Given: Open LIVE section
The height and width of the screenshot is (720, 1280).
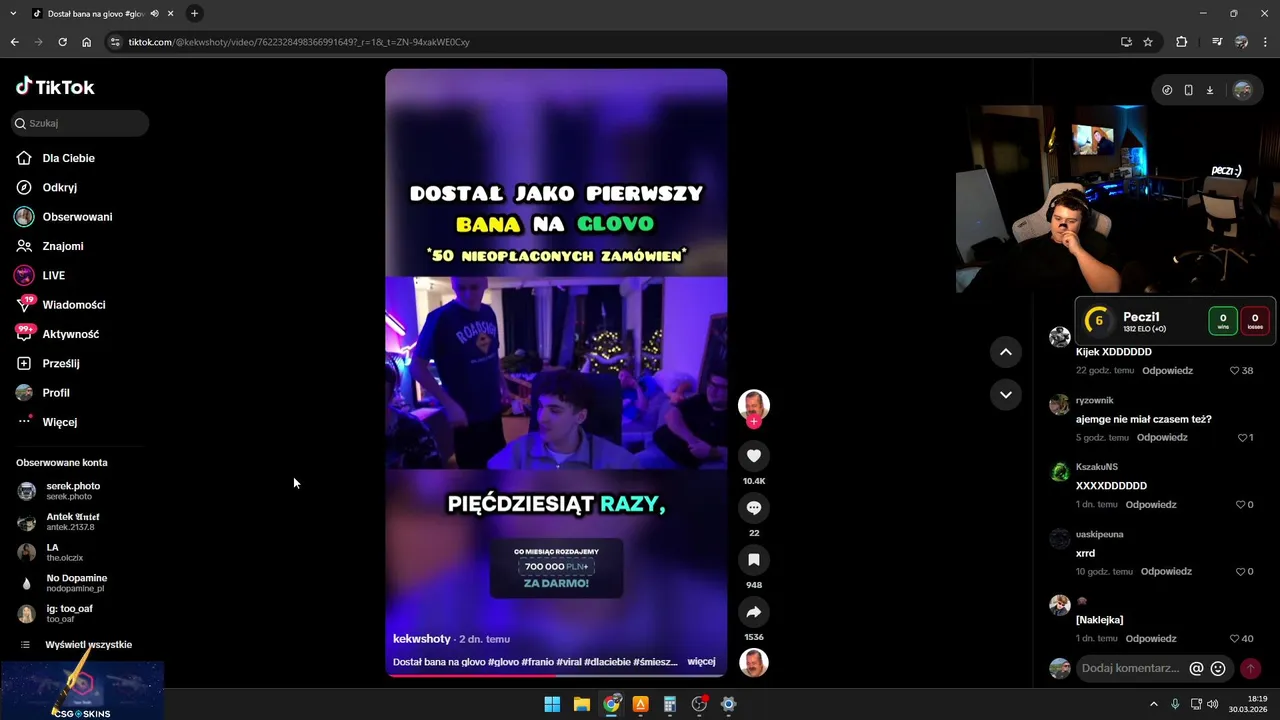Looking at the screenshot, I should click(53, 275).
